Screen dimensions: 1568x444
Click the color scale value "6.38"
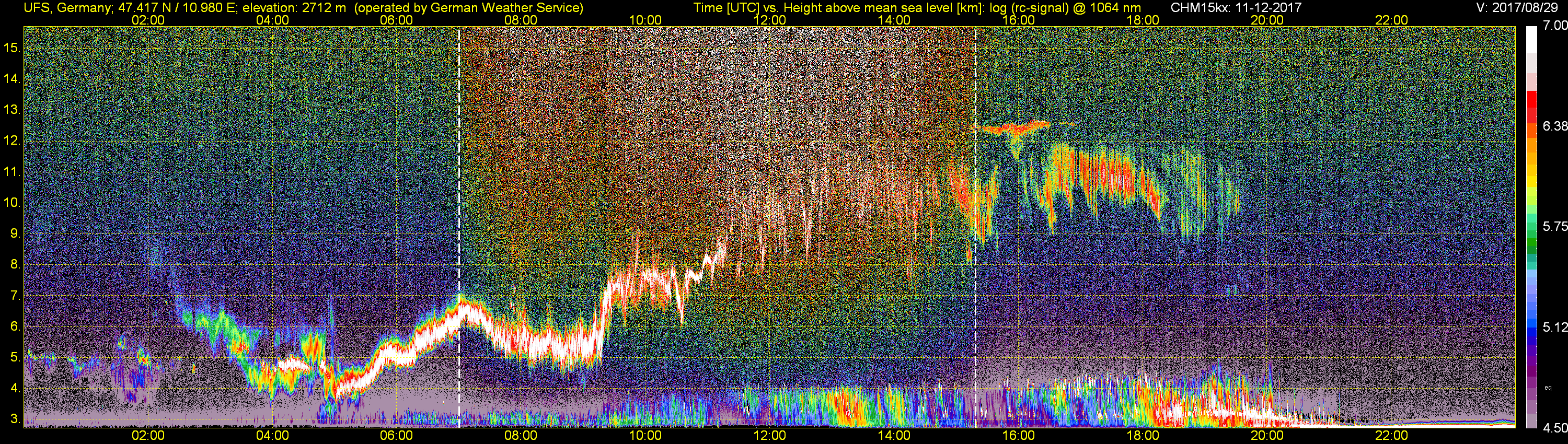click(x=1555, y=126)
